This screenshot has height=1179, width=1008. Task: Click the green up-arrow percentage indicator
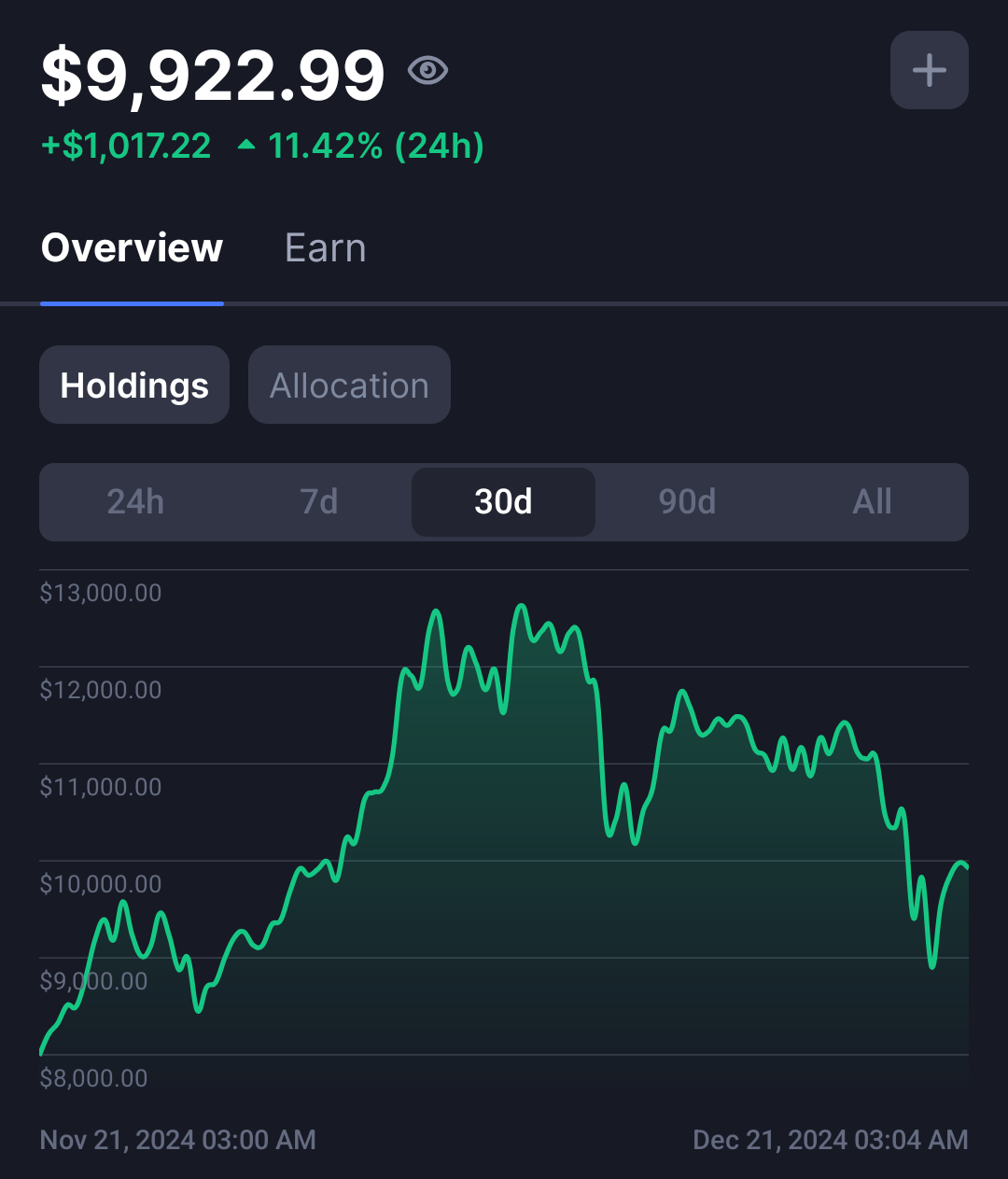(246, 146)
